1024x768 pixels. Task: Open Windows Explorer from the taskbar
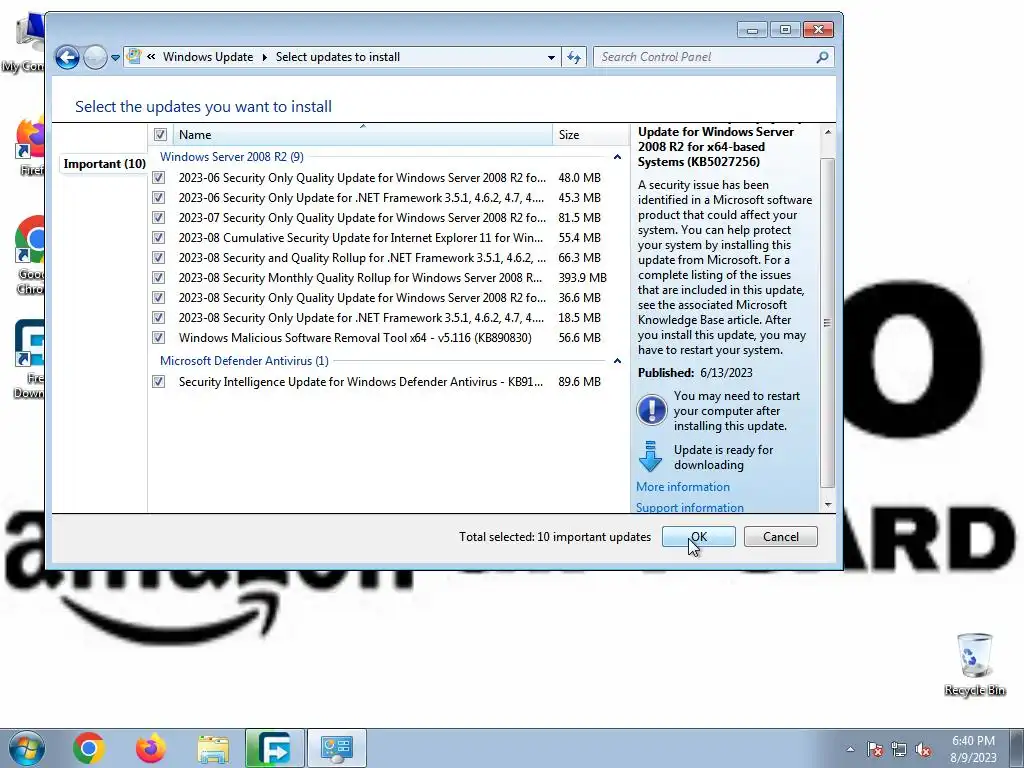tap(213, 748)
